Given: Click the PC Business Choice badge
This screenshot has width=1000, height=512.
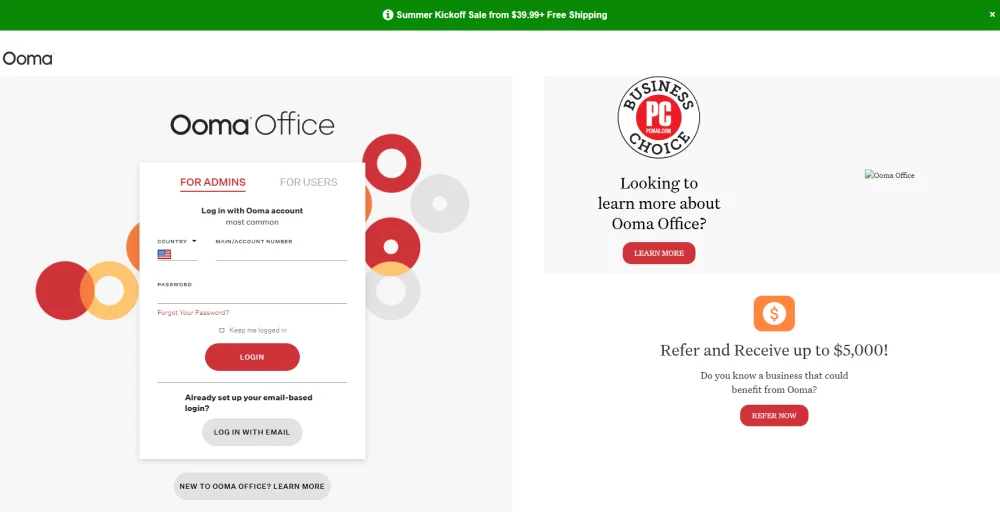Looking at the screenshot, I should (x=658, y=117).
